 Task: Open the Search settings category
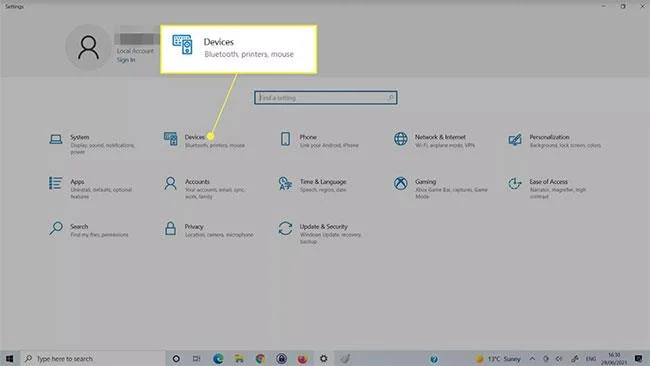click(88, 230)
